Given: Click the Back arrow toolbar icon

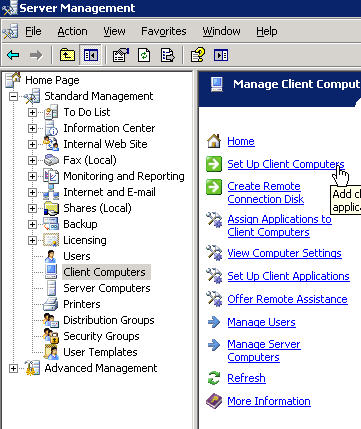Looking at the screenshot, I should point(13,55).
